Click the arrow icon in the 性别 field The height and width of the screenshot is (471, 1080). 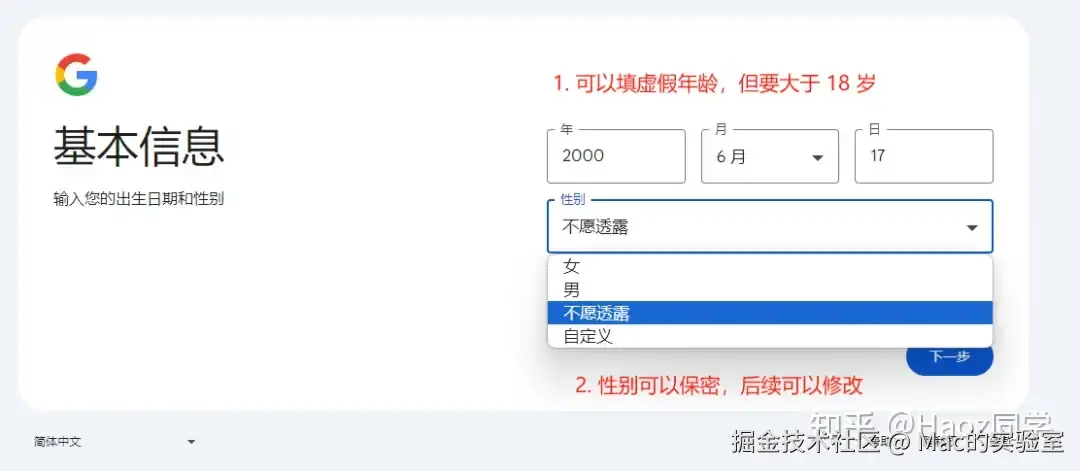pos(972,227)
